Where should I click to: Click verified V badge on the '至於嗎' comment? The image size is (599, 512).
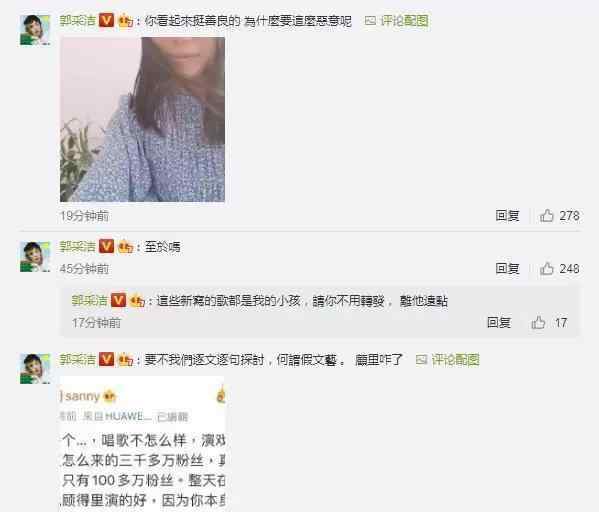pyautogui.click(x=106, y=246)
